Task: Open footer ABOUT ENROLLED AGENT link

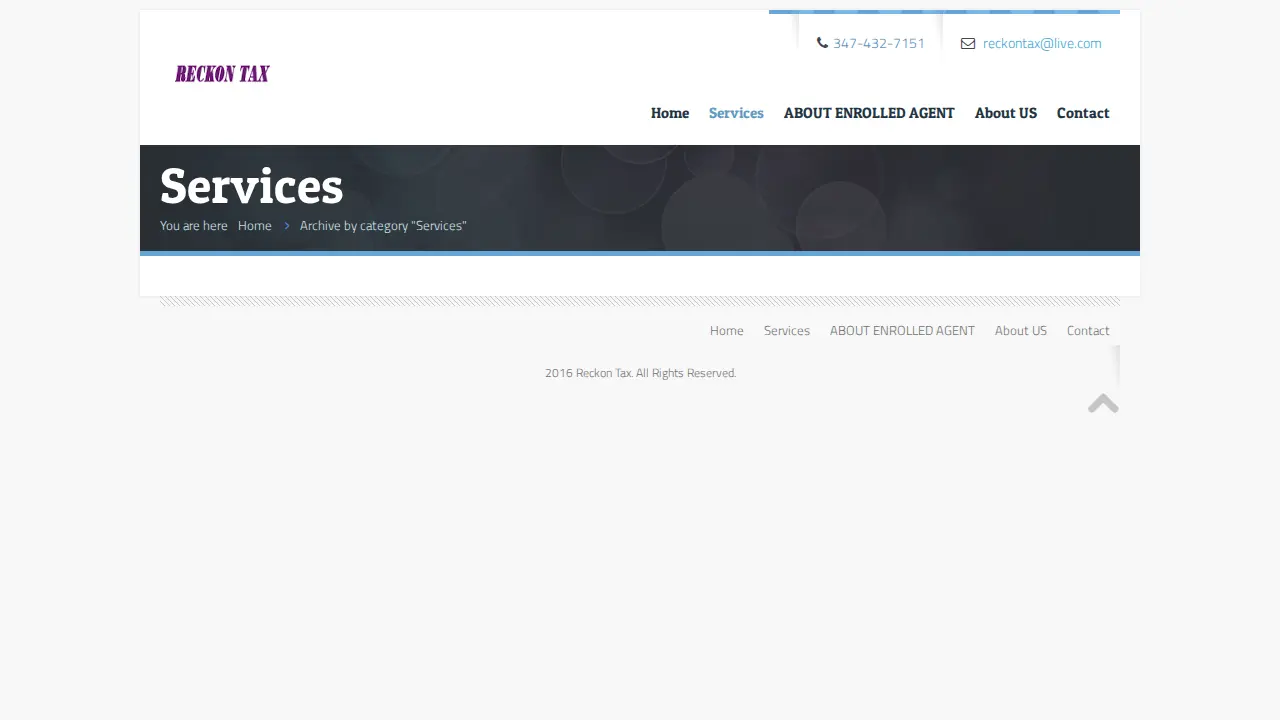Action: (902, 331)
